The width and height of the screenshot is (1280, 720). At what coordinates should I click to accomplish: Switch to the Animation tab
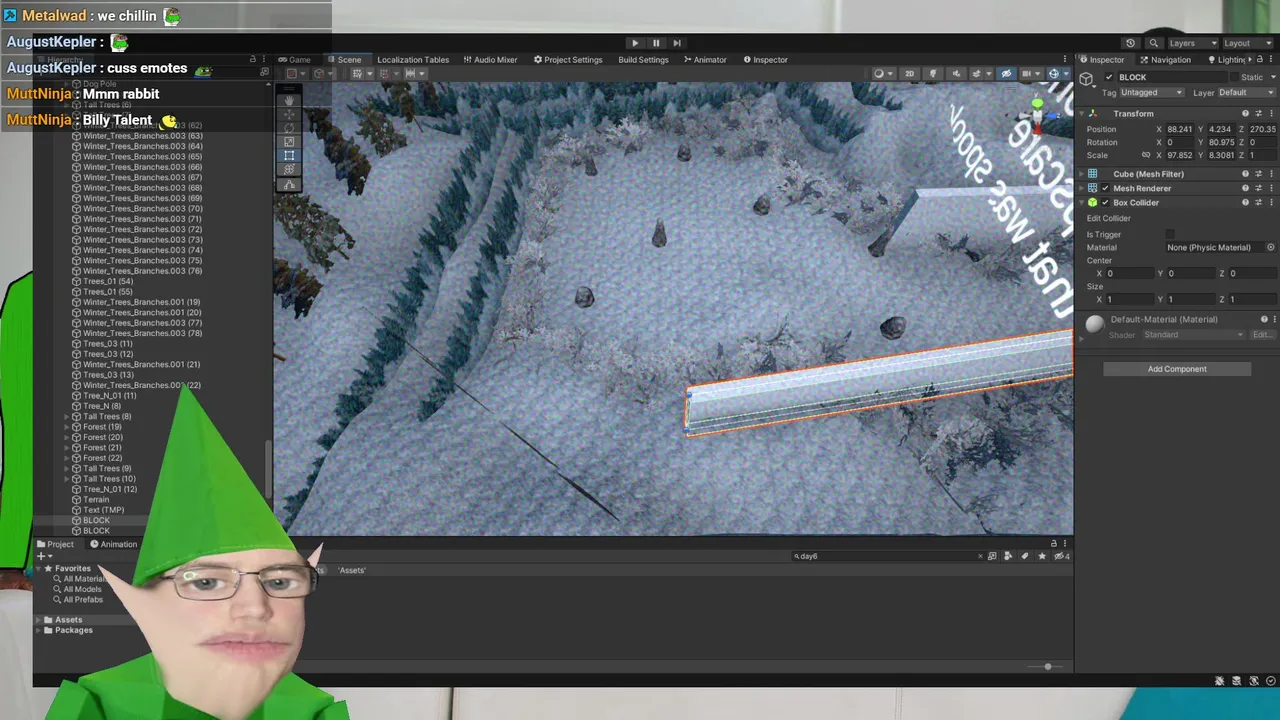pyautogui.click(x=113, y=544)
